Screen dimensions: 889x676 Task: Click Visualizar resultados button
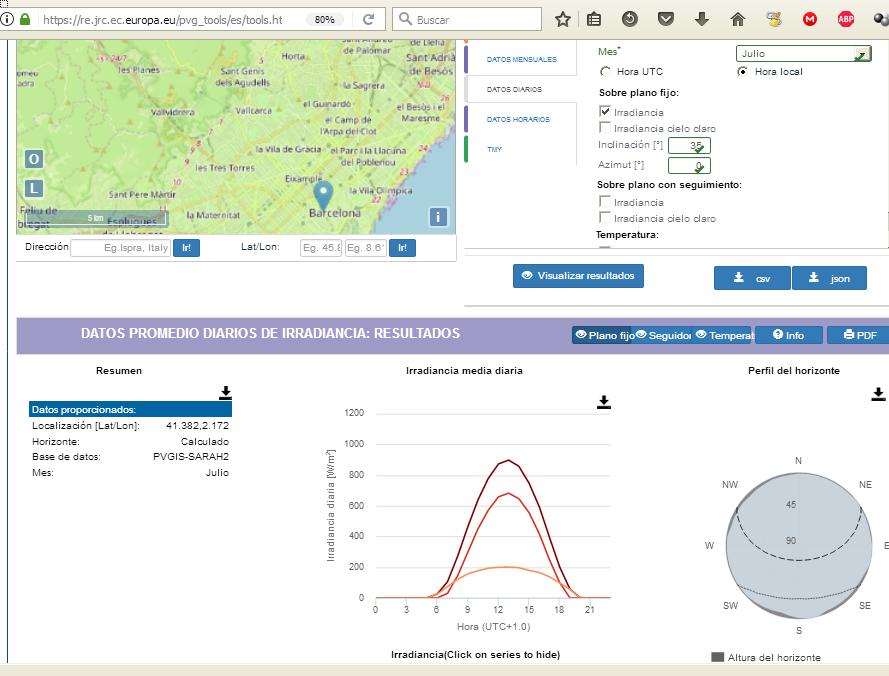click(x=578, y=276)
